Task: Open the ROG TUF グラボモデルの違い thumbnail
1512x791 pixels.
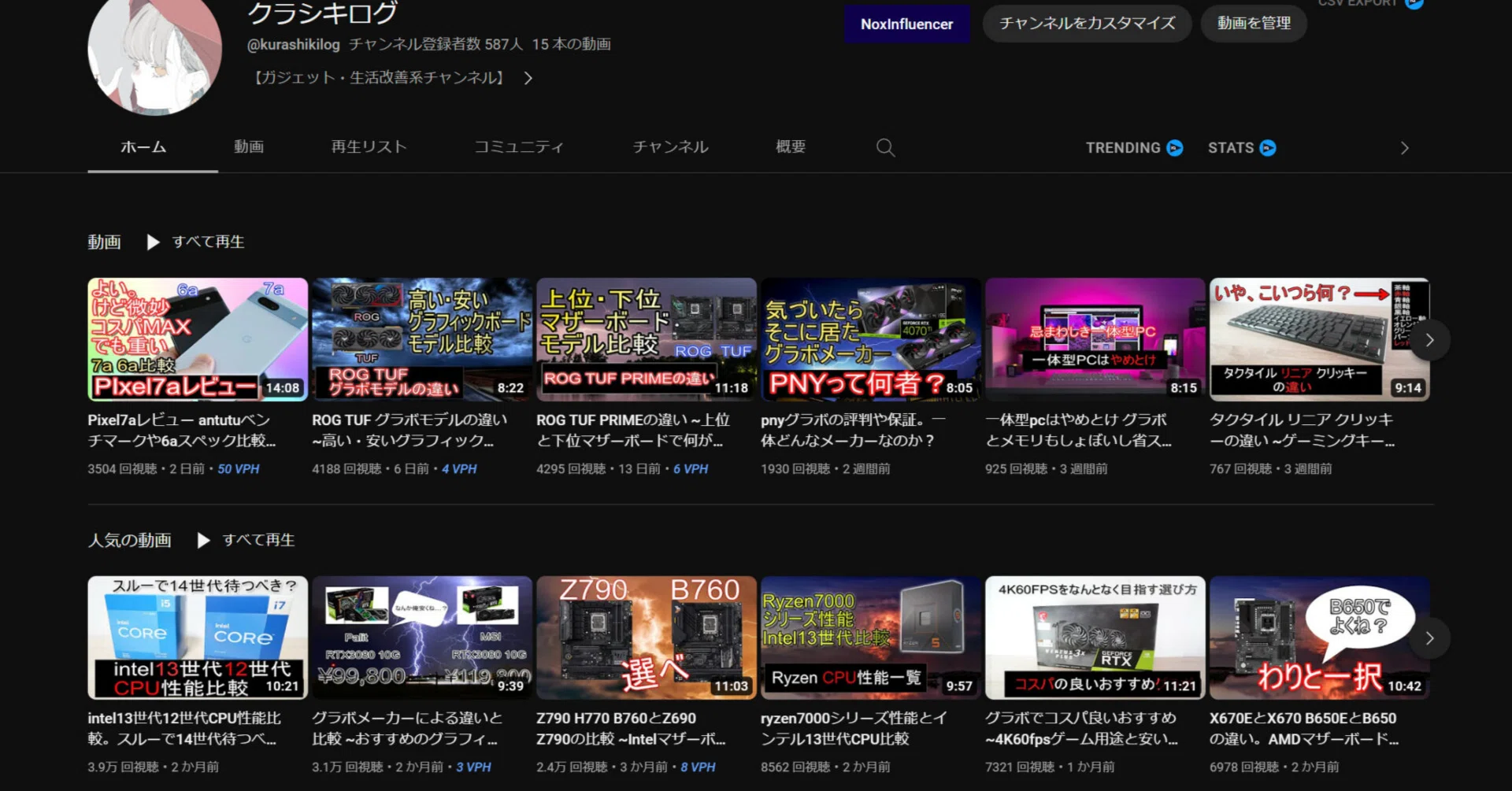Action: [x=422, y=339]
